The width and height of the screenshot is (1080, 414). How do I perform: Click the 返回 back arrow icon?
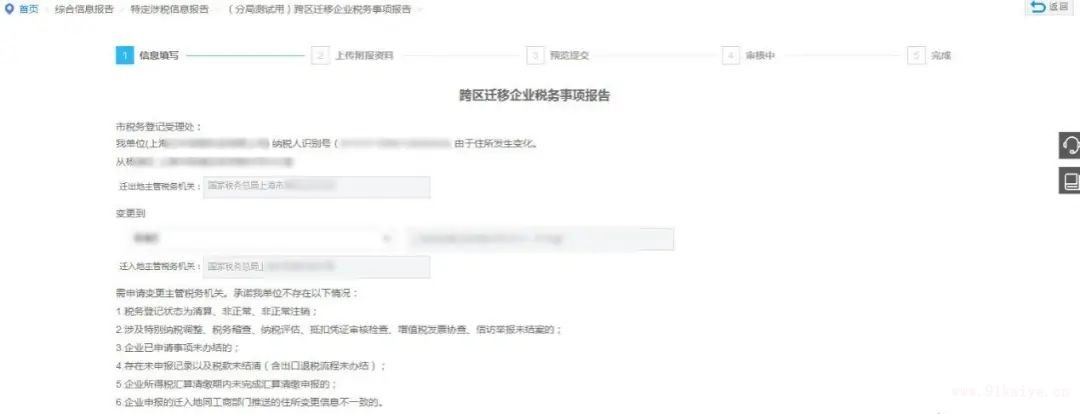pyautogui.click(x=1039, y=7)
